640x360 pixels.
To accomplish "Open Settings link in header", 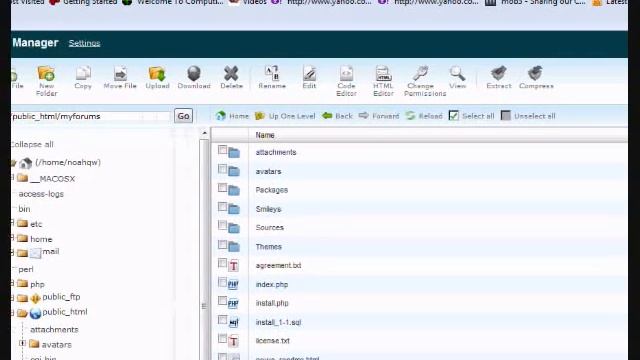I will (84, 43).
